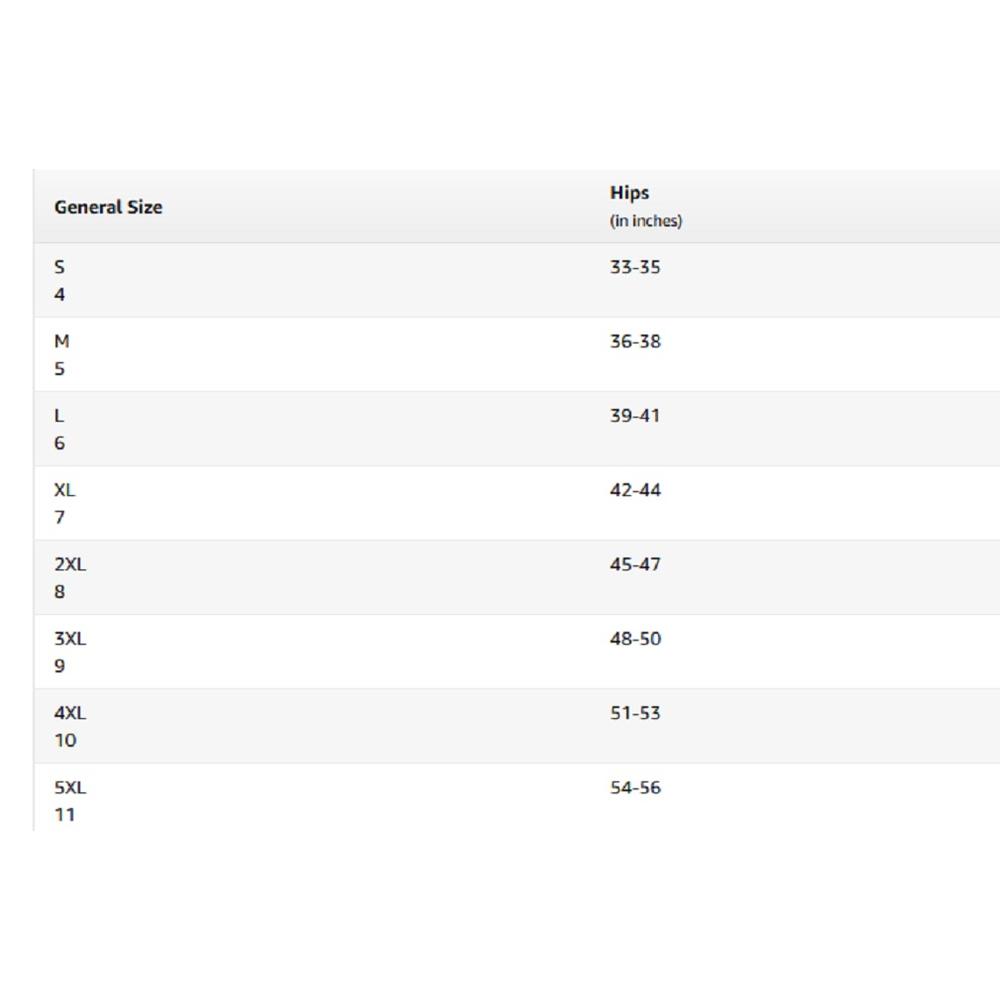Click the Hips column header

tap(629, 193)
